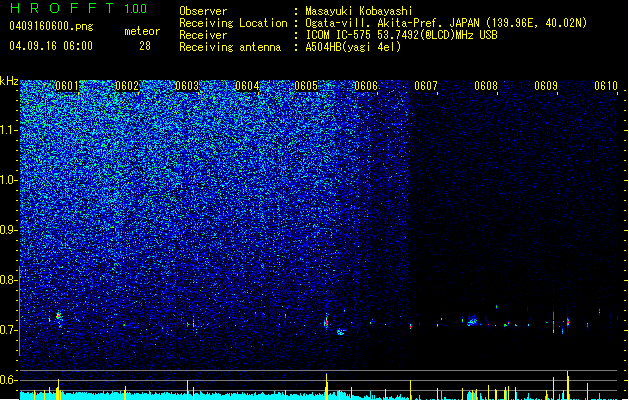Screen dimensions: 629x400
Task: Click the meteor echo cluster near 0608
Action: [x=472, y=321]
